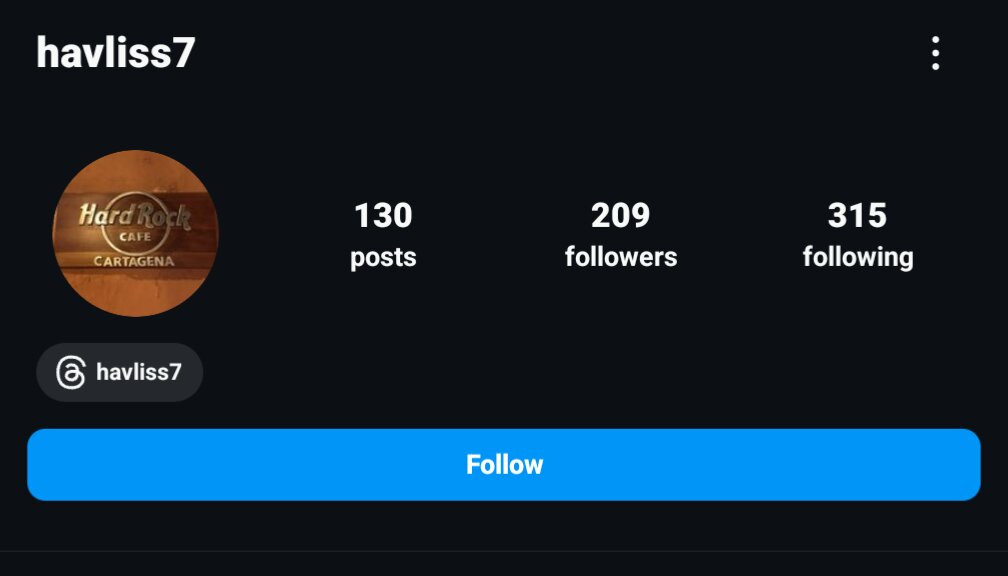
Task: Open the 209 followers list
Action: pos(621,235)
